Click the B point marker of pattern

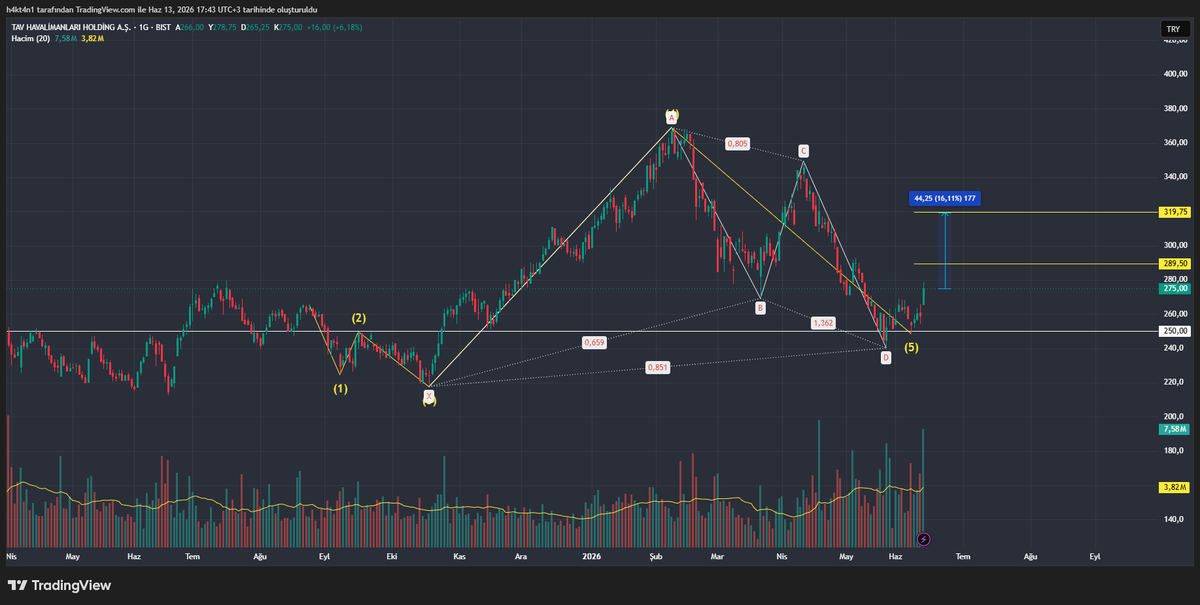[761, 308]
